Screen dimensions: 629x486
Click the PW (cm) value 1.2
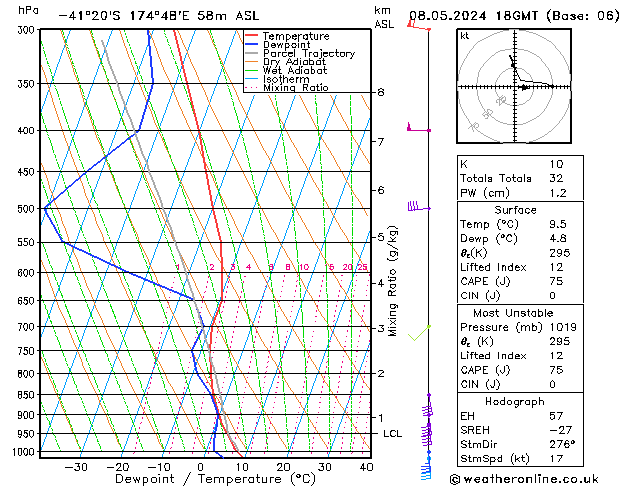tap(558, 193)
